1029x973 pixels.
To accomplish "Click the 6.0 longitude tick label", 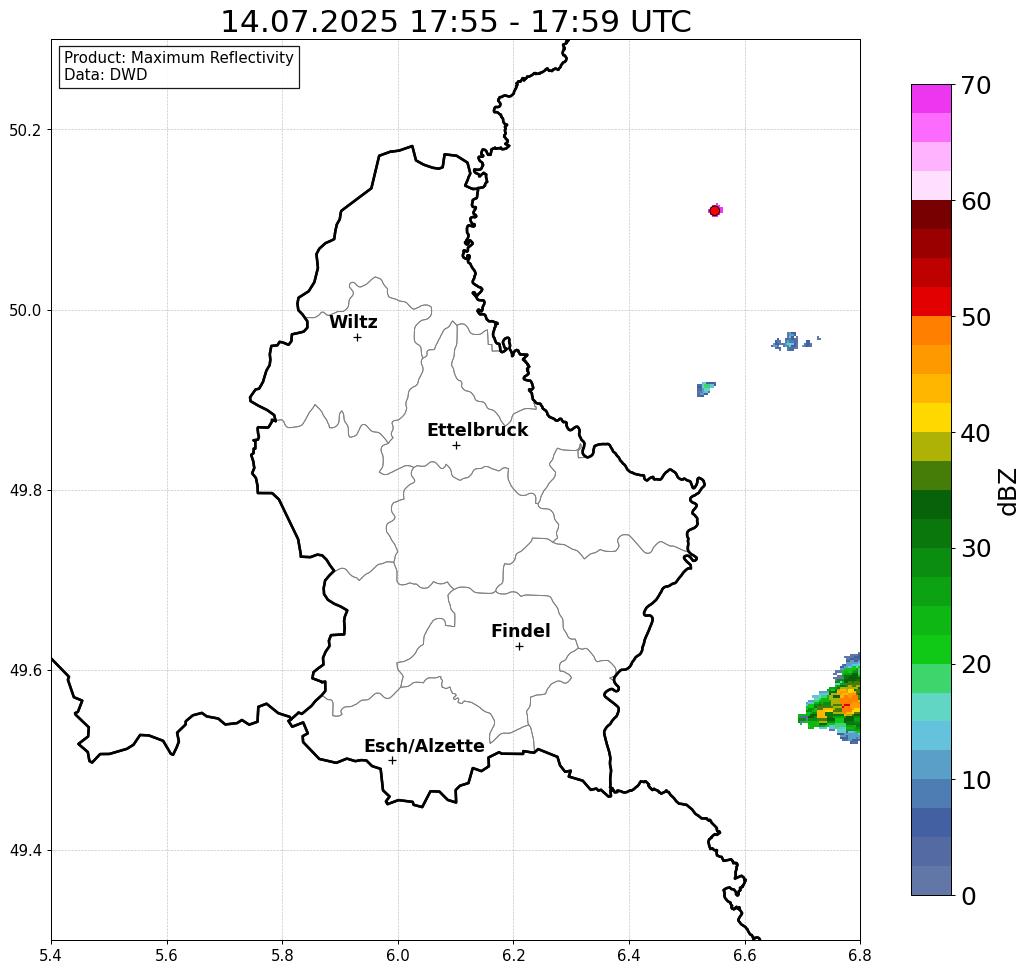I will click(x=398, y=955).
